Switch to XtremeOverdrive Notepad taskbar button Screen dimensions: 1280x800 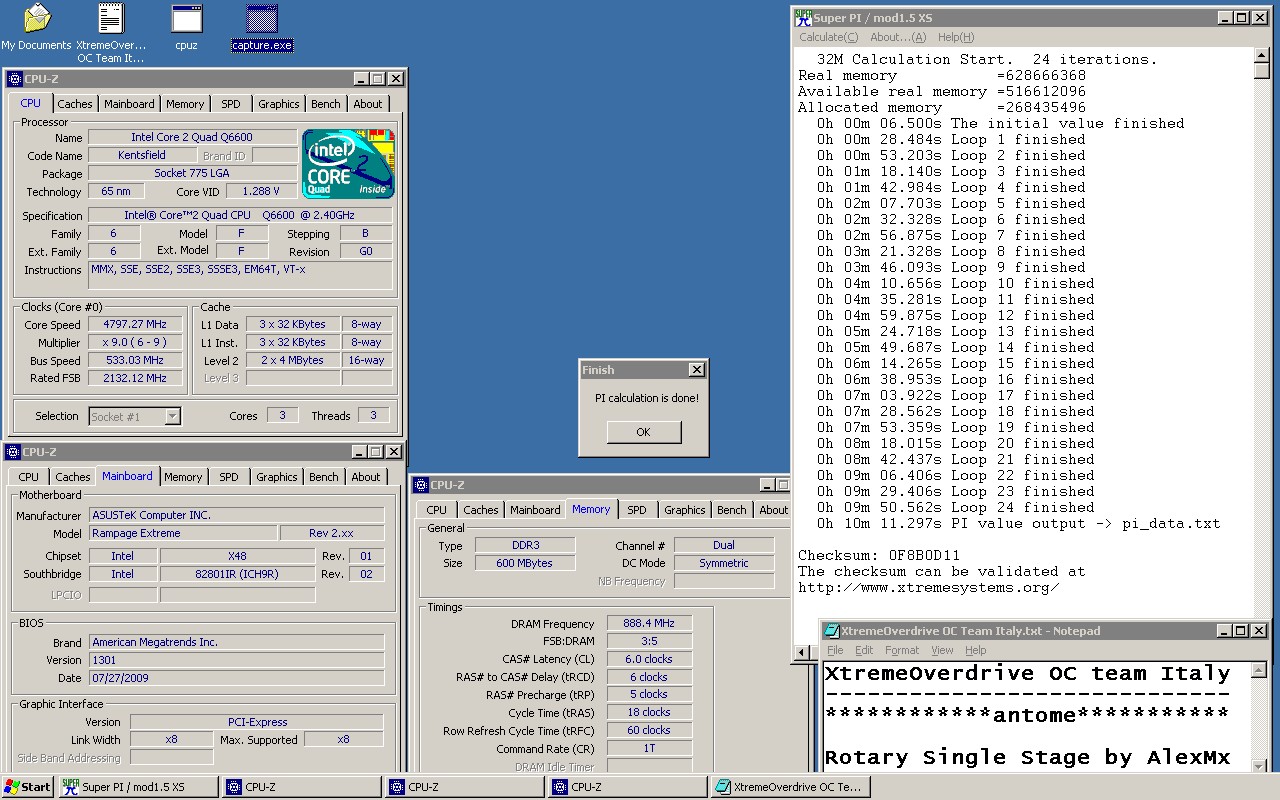point(789,787)
